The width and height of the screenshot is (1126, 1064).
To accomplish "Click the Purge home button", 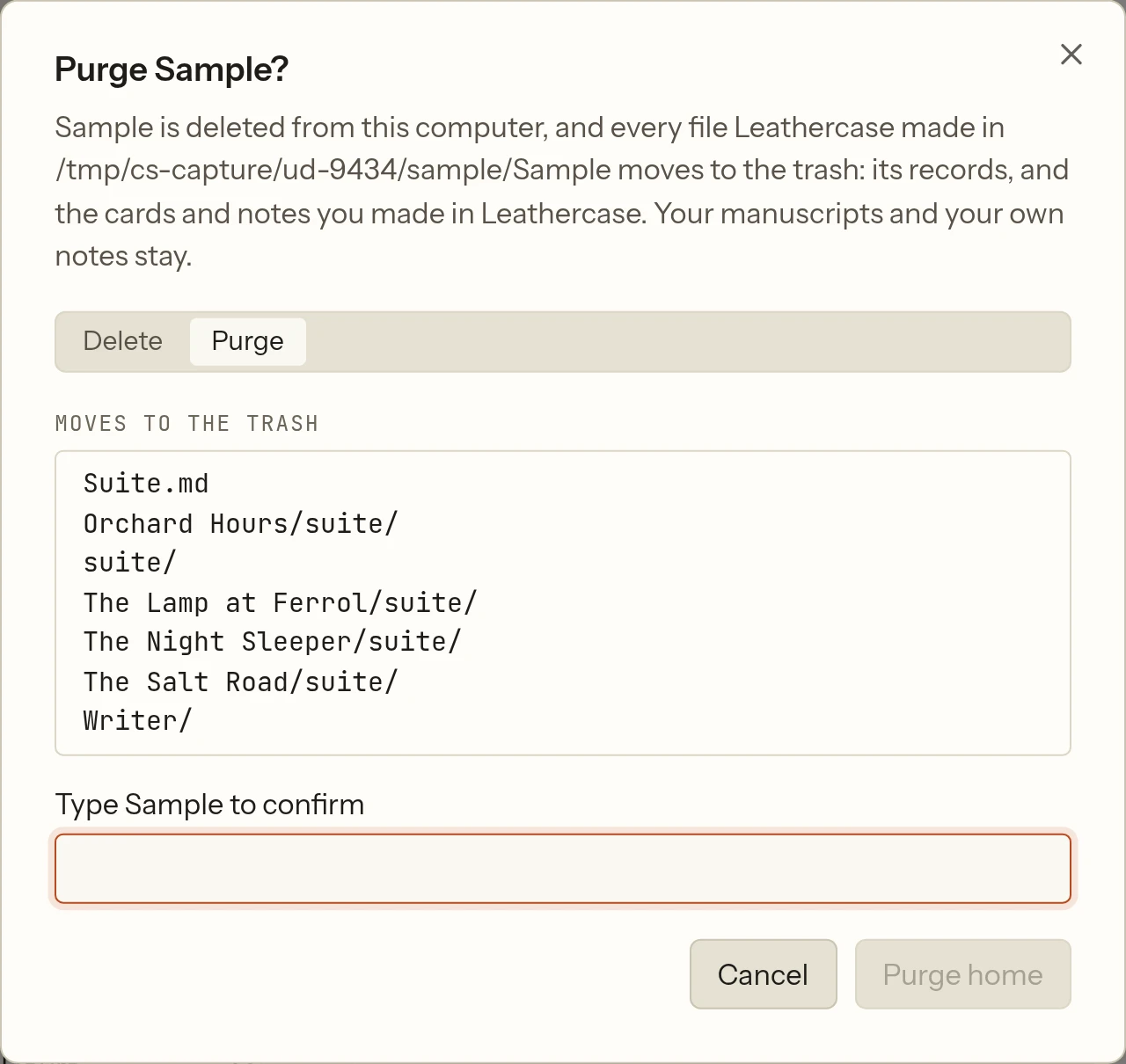I will (x=962, y=974).
